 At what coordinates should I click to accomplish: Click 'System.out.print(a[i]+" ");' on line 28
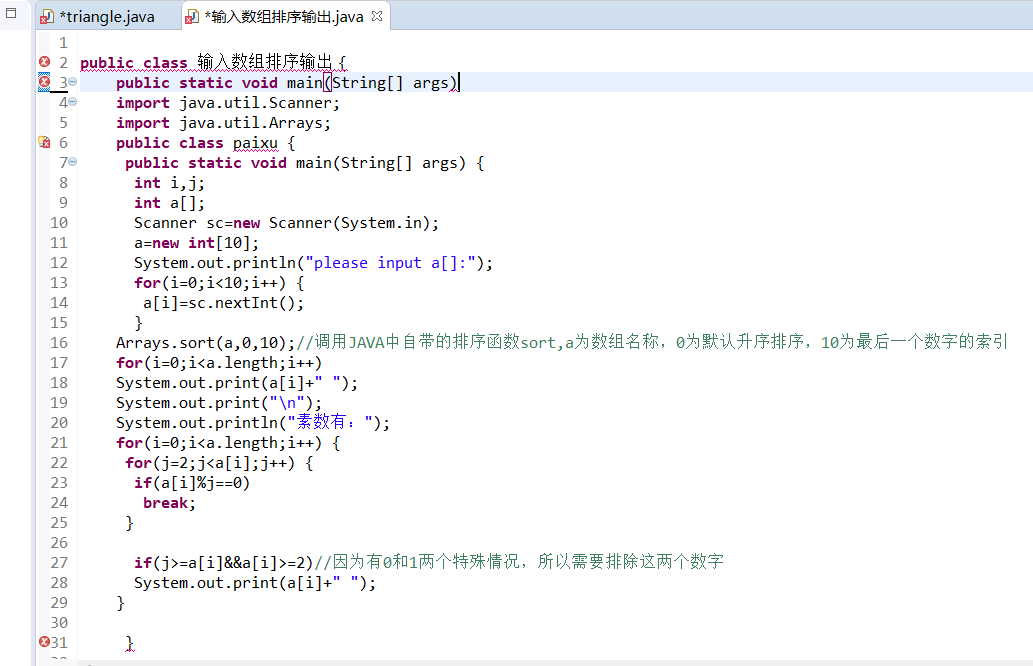(x=255, y=582)
